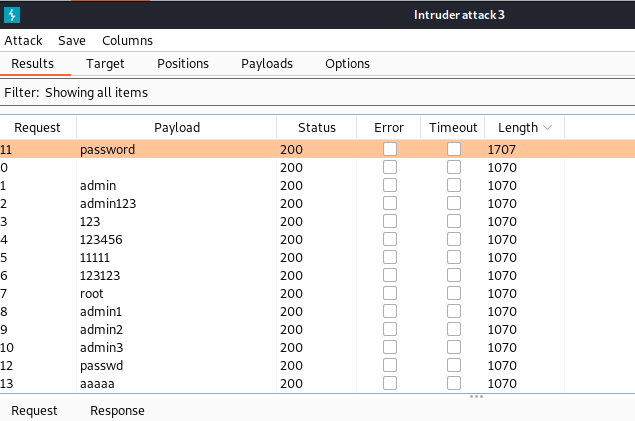Click the Filter: Showing all items bar

[x=318, y=92]
